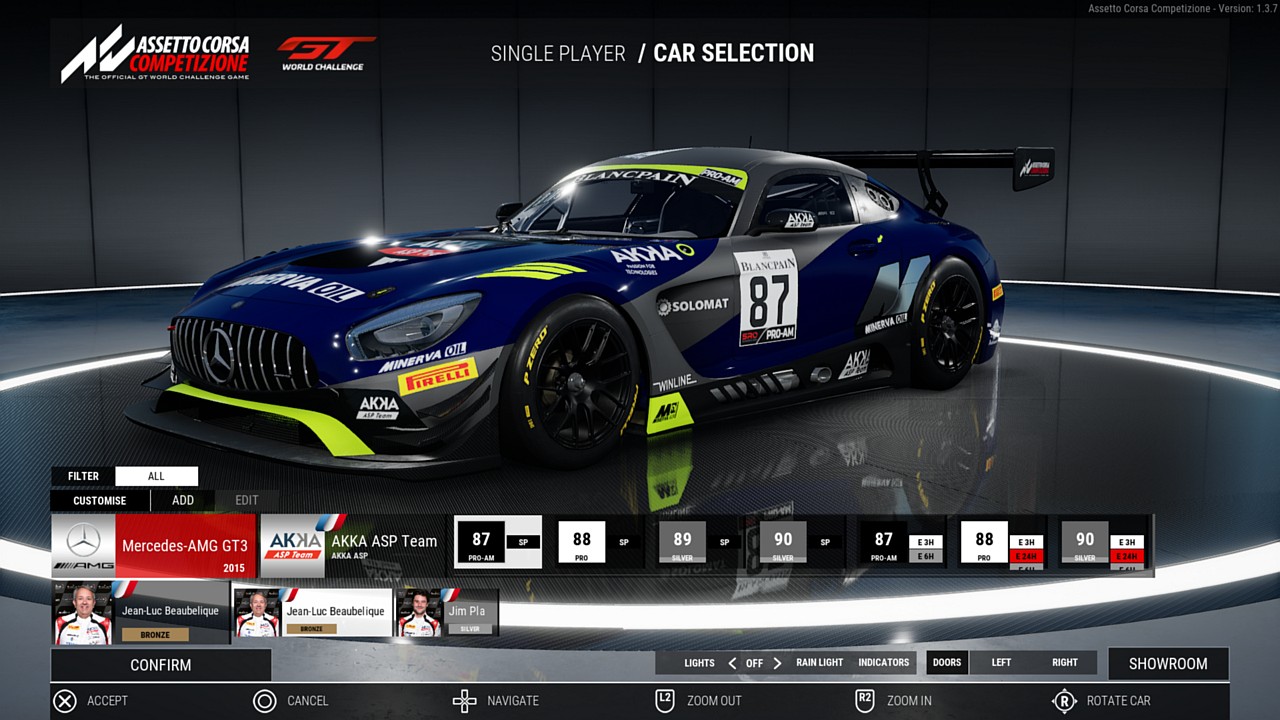The image size is (1280, 720).
Task: Toggle the Indicators option
Action: [x=884, y=663]
